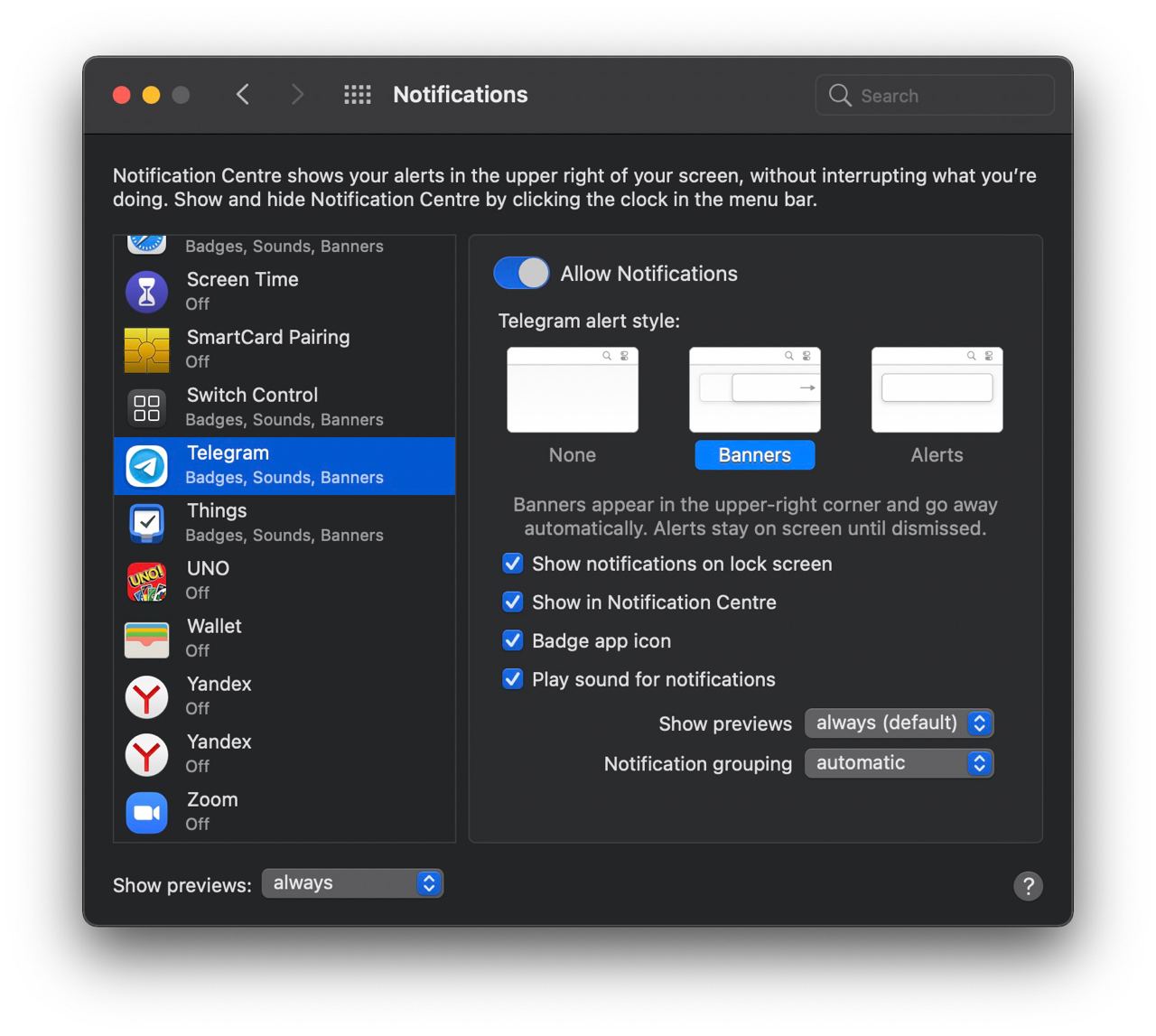Toggle the Allow Notifications switch
This screenshot has width=1156, height=1036.
[521, 273]
